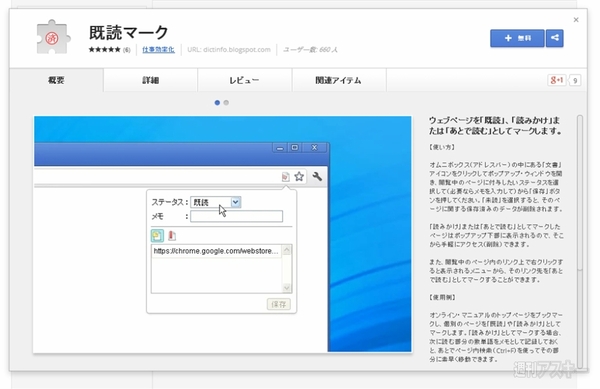Screen dimensions: 600x389
Task: Switch to the レビュー tab
Action: pos(244,80)
